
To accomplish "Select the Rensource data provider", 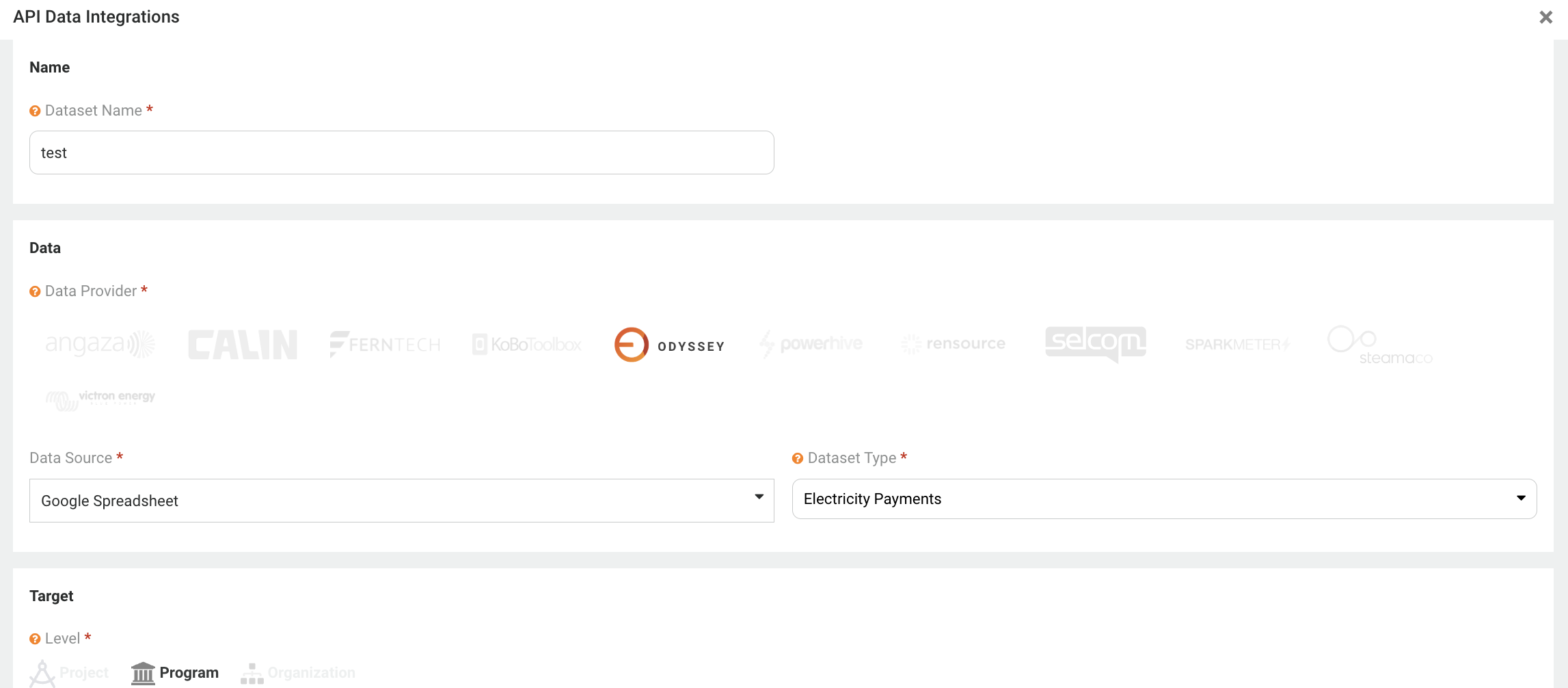I will coord(954,344).
